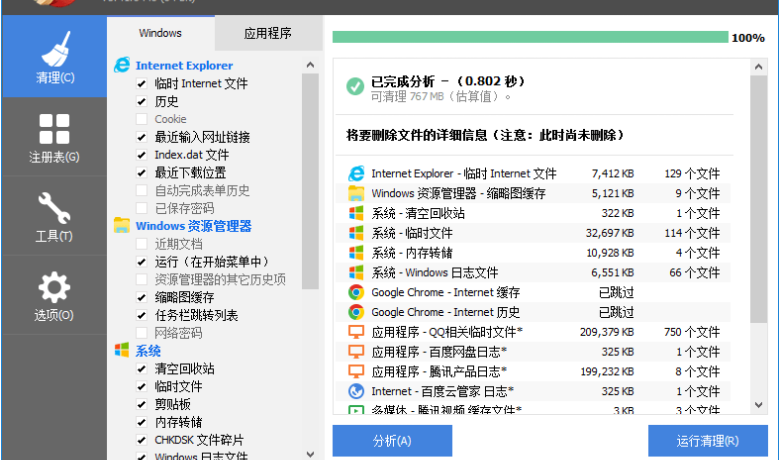Image resolution: width=780 pixels, height=460 pixels.
Task: Click folder icon beside 缩略图缓存 result row
Action: click(356, 193)
